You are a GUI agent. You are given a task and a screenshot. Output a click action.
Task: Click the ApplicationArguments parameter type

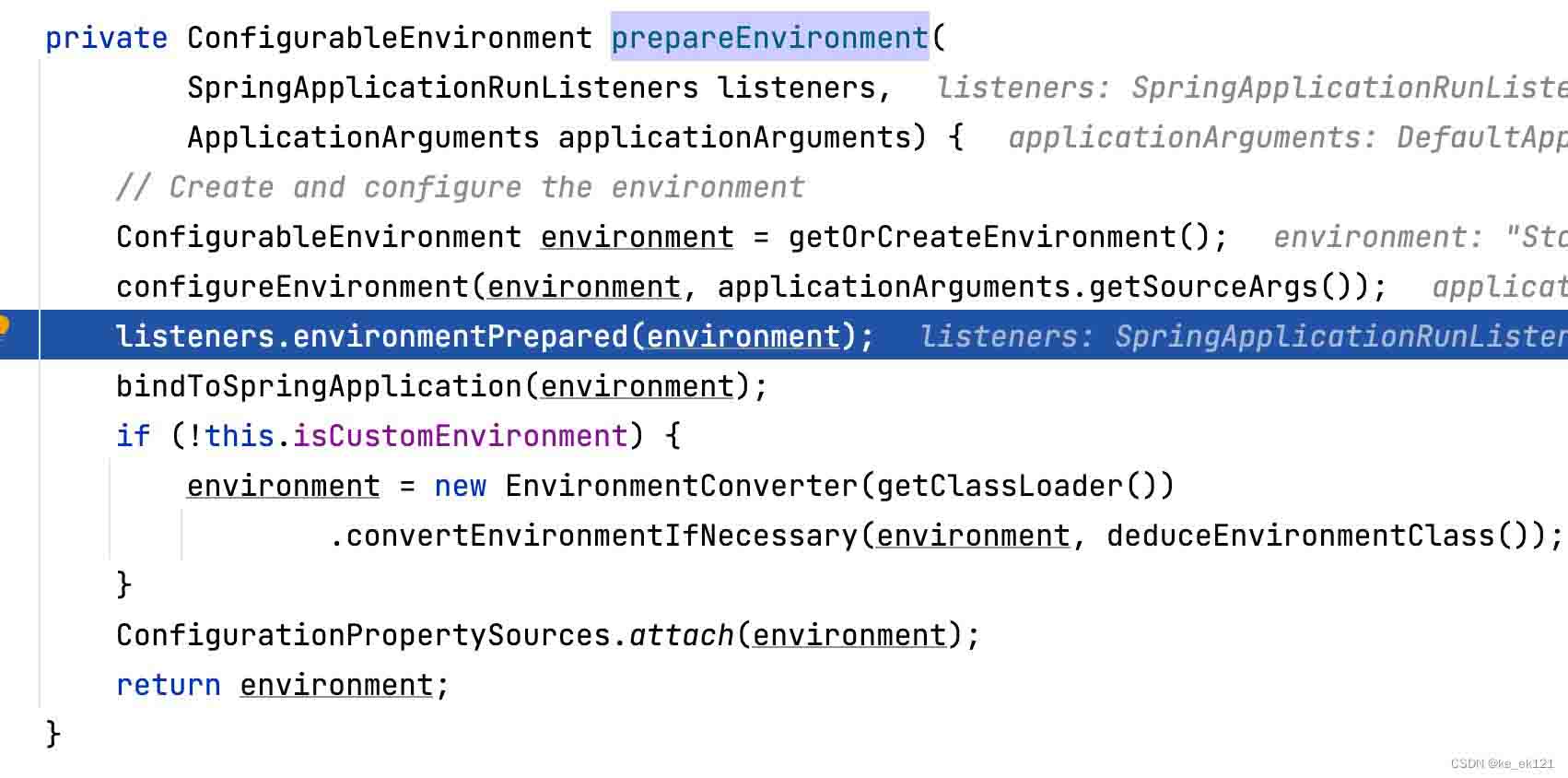click(363, 137)
